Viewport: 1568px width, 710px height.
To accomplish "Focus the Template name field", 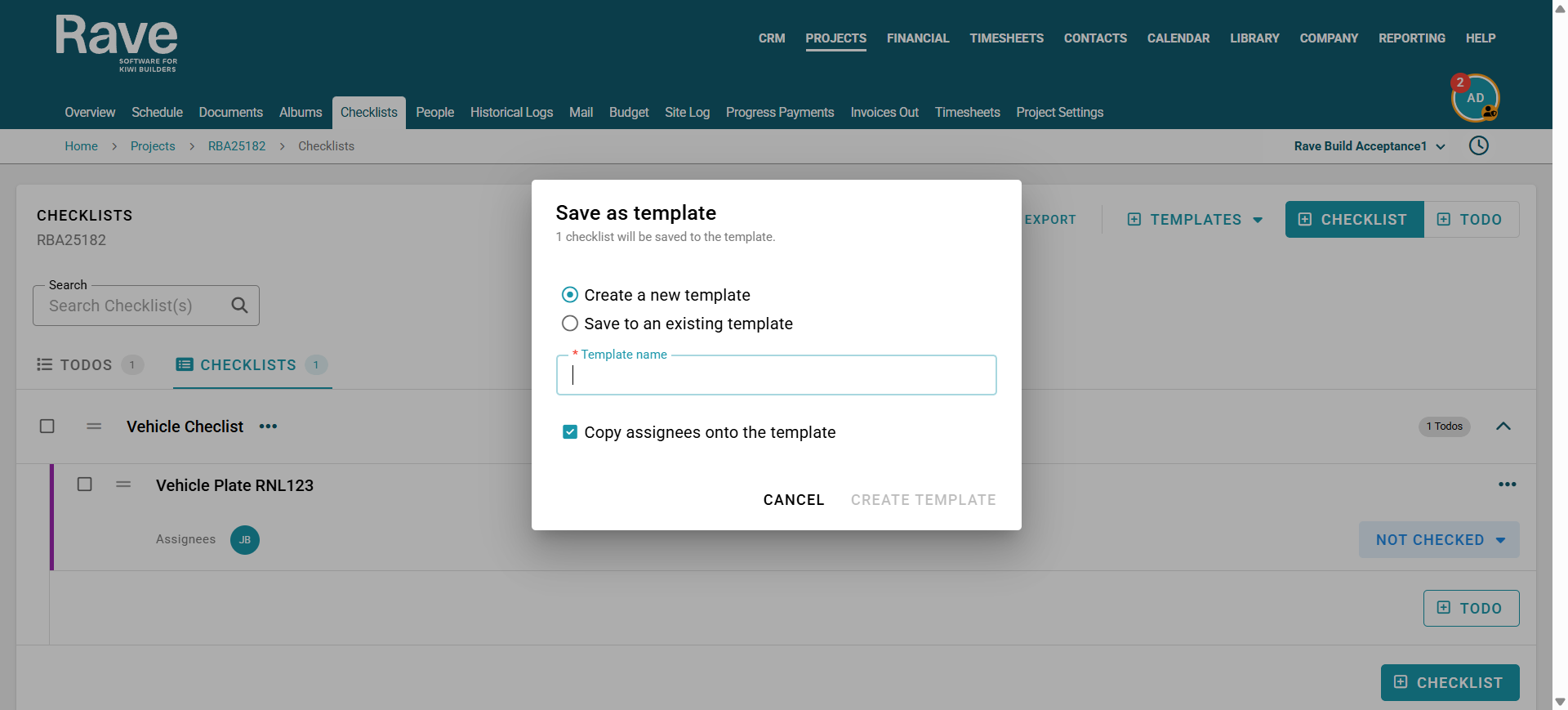I will pos(776,375).
